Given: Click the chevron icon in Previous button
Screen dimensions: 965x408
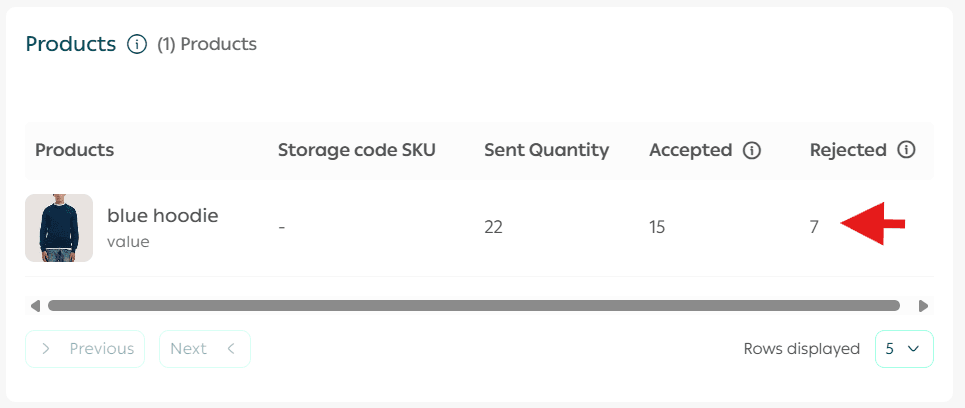Looking at the screenshot, I should pyautogui.click(x=46, y=349).
